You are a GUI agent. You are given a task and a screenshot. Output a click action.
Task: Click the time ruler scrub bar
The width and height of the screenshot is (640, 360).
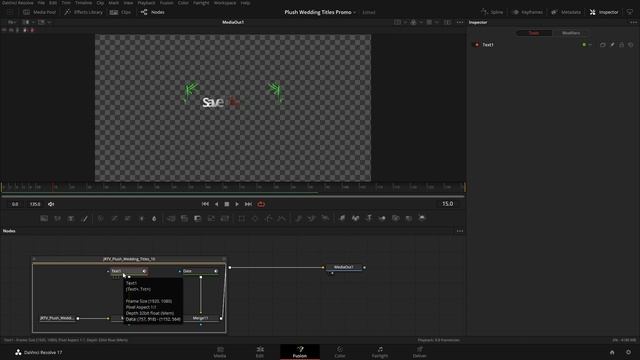[233, 187]
